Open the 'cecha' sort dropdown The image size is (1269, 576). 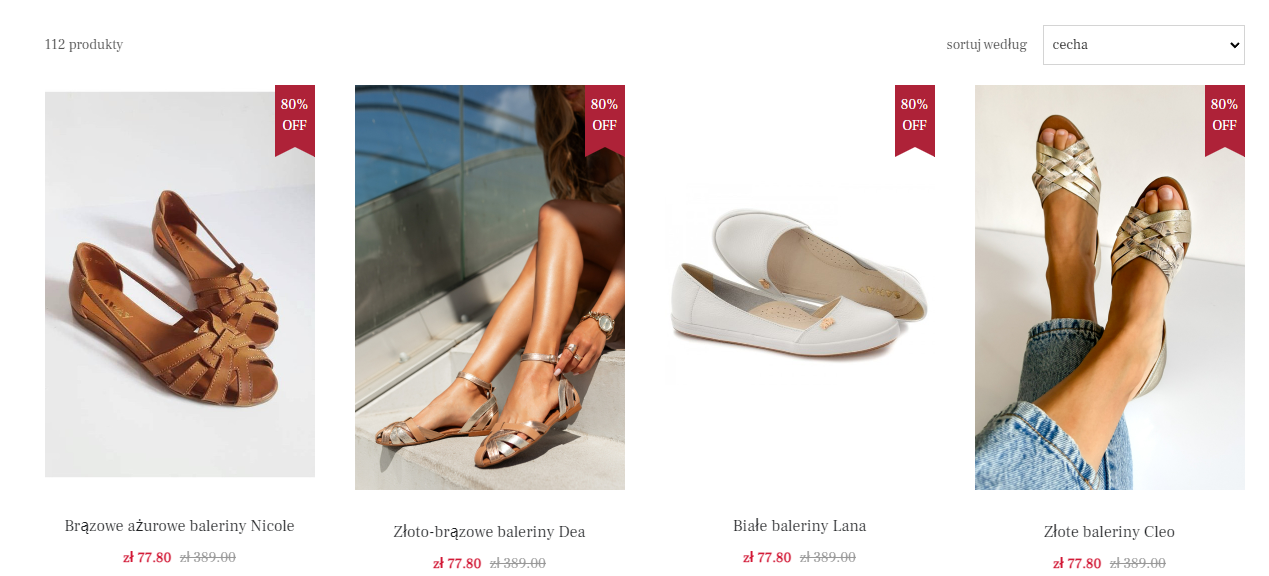[x=1143, y=45]
